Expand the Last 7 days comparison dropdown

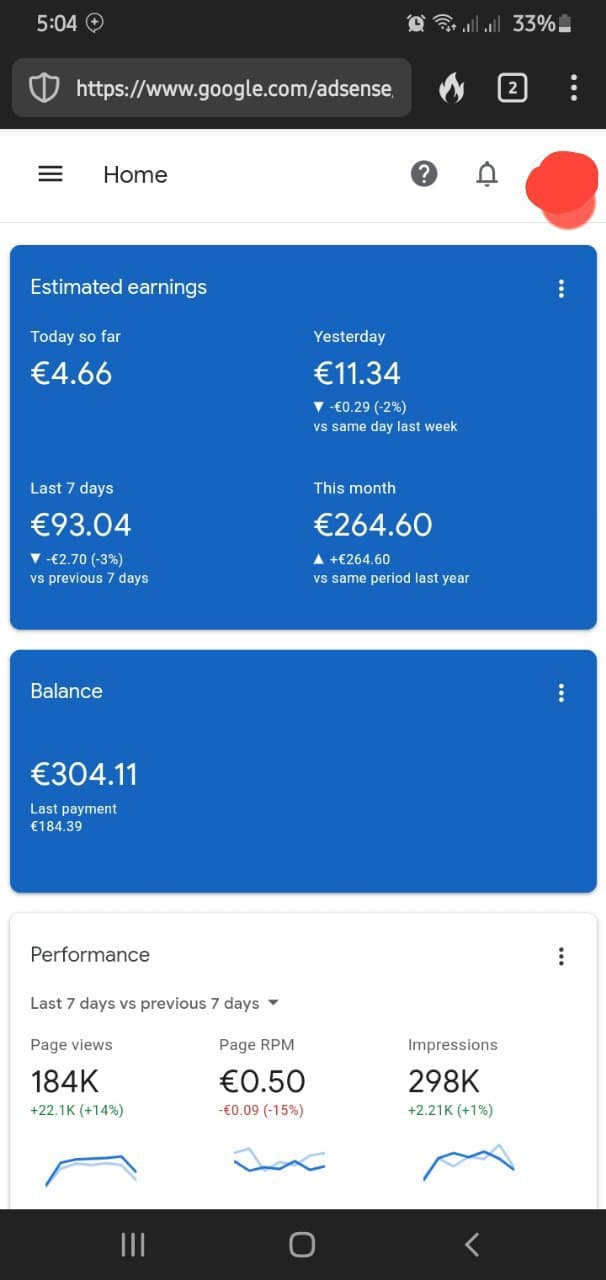coord(155,1003)
